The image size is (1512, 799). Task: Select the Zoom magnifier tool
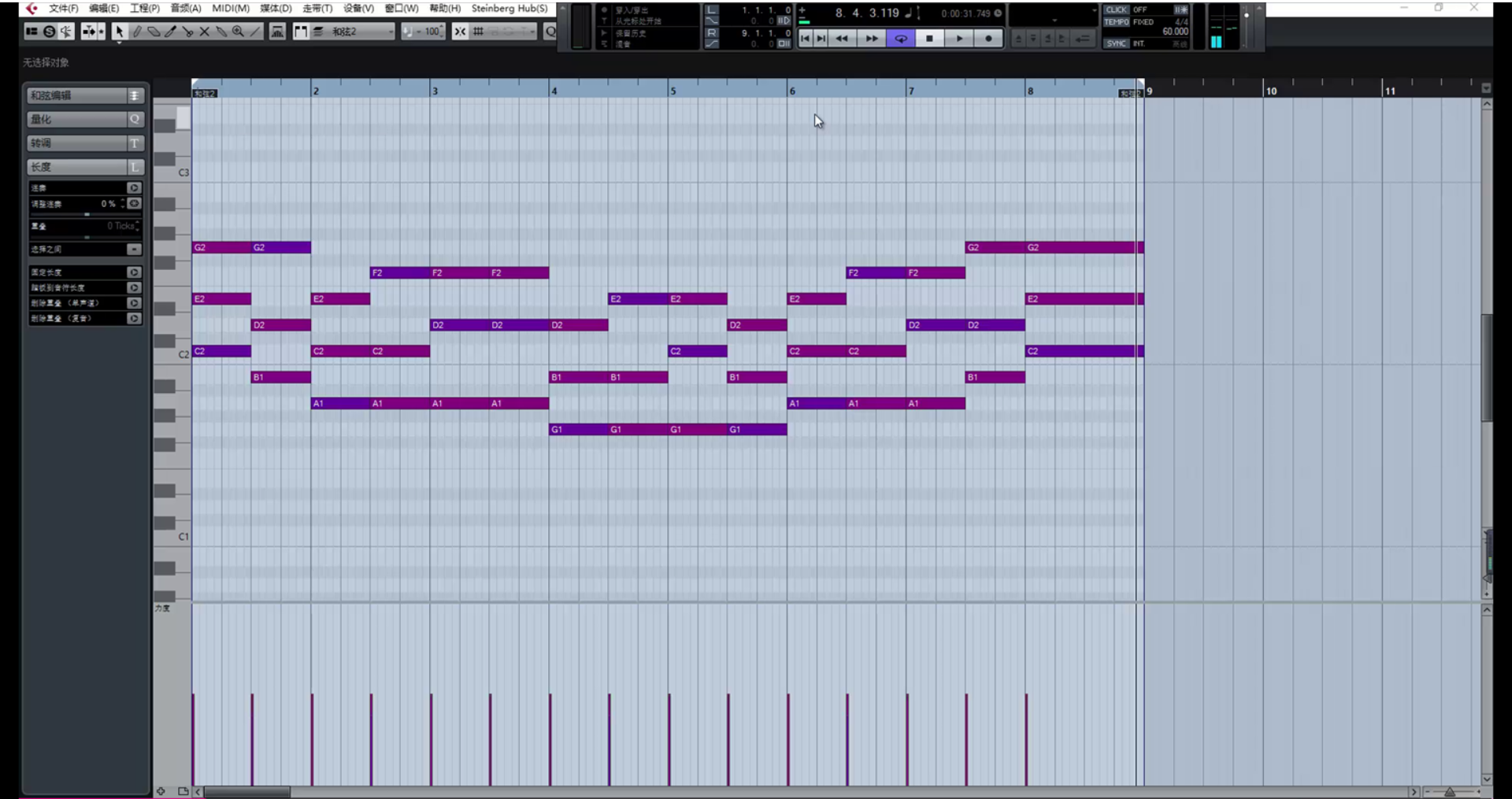click(x=238, y=31)
